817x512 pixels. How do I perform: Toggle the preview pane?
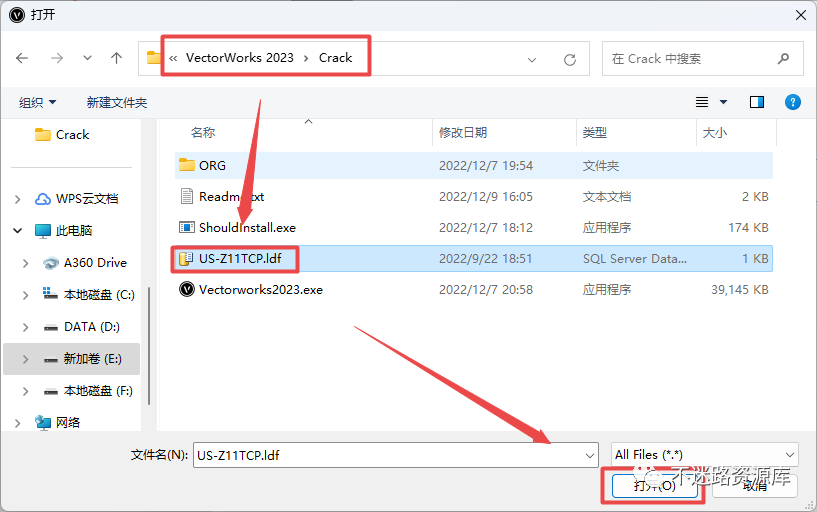coord(757,102)
